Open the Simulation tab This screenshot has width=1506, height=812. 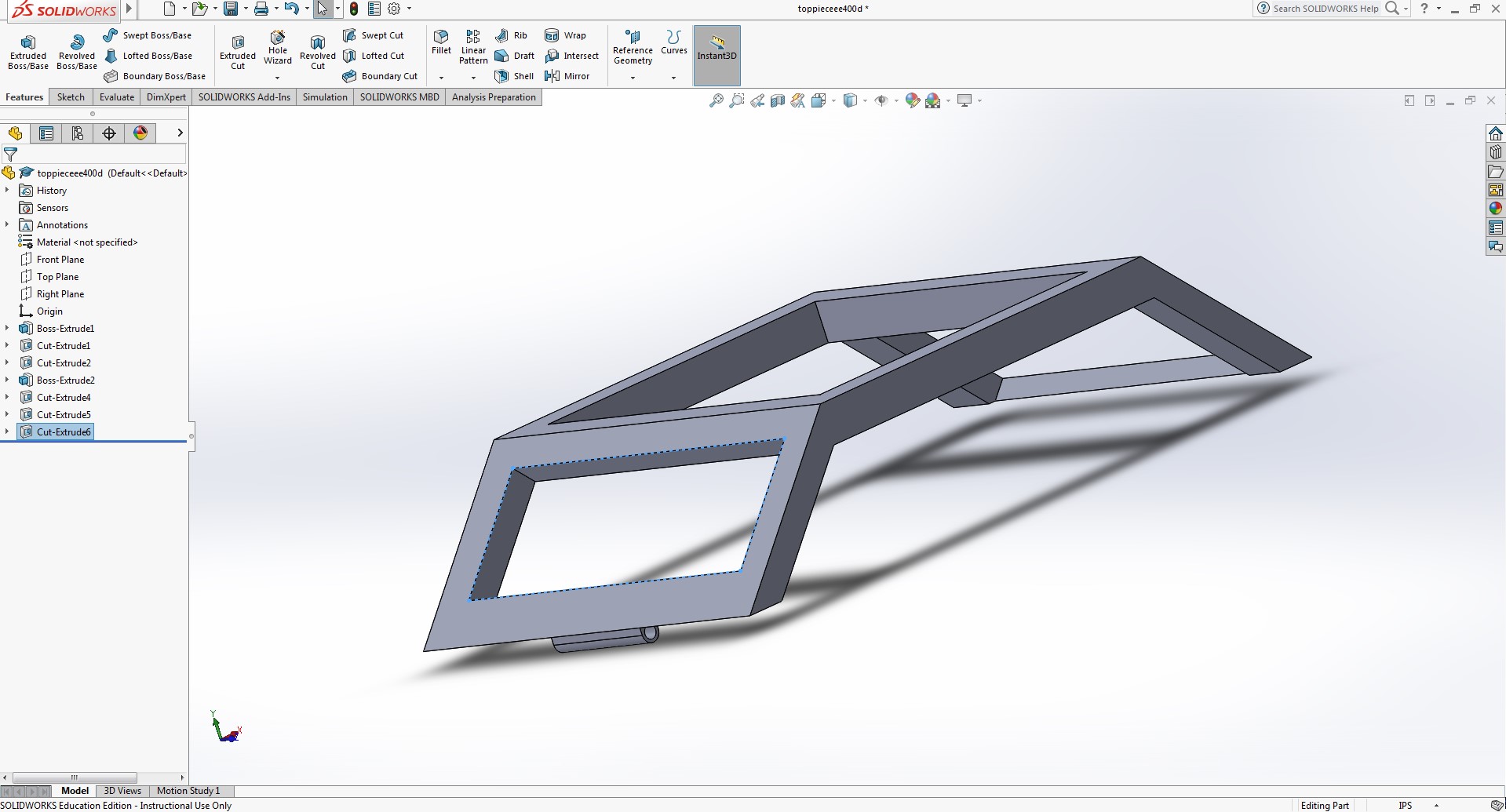pyautogui.click(x=325, y=97)
